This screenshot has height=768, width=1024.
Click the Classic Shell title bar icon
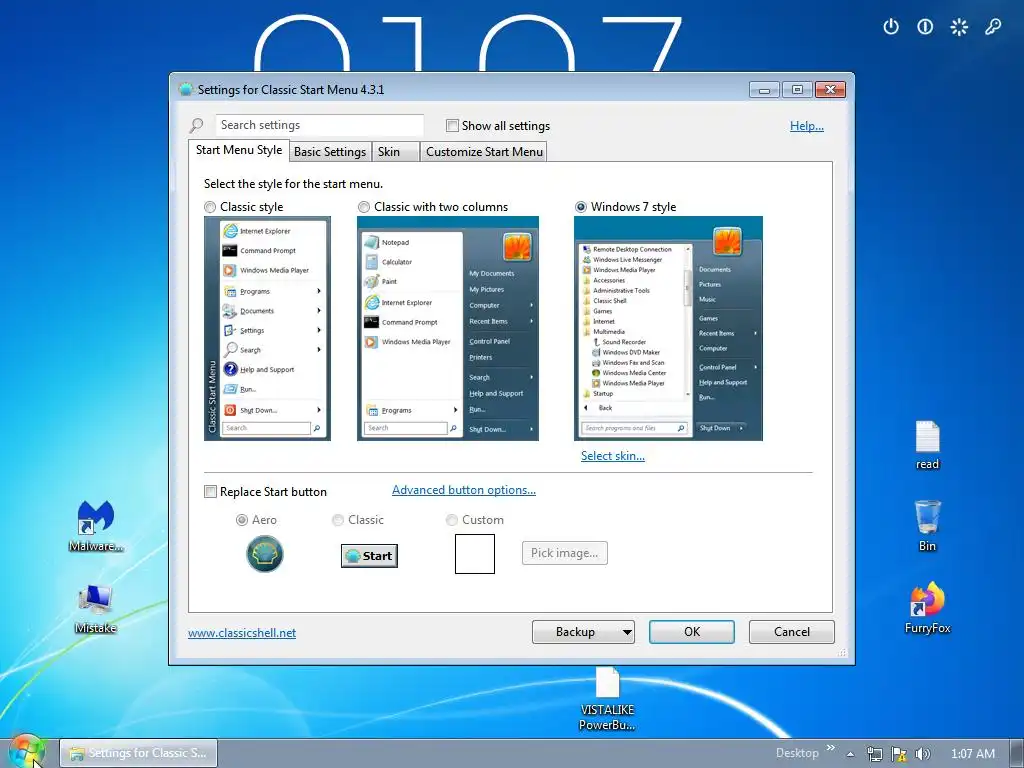pyautogui.click(x=185, y=89)
